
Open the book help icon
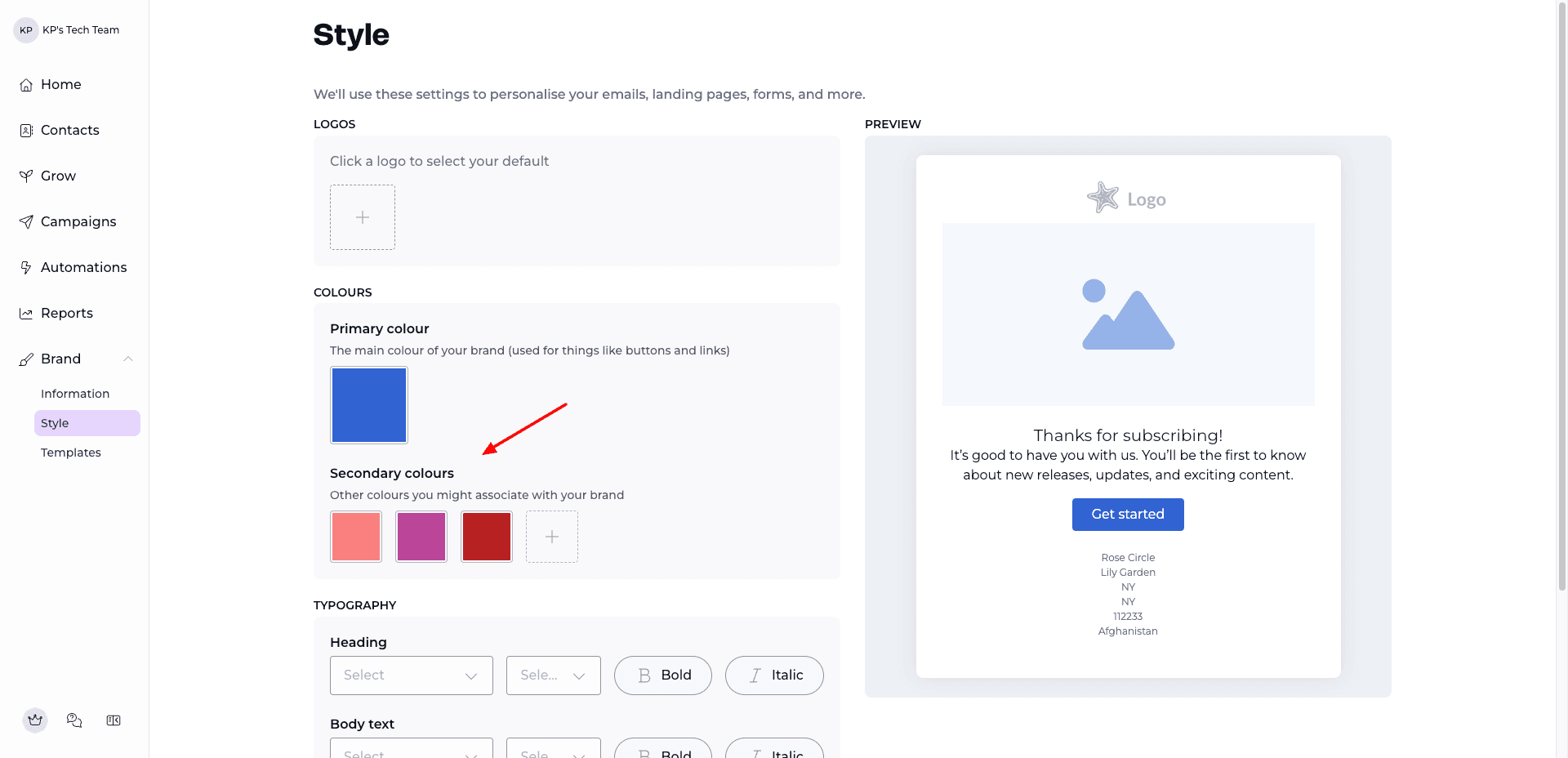(114, 720)
